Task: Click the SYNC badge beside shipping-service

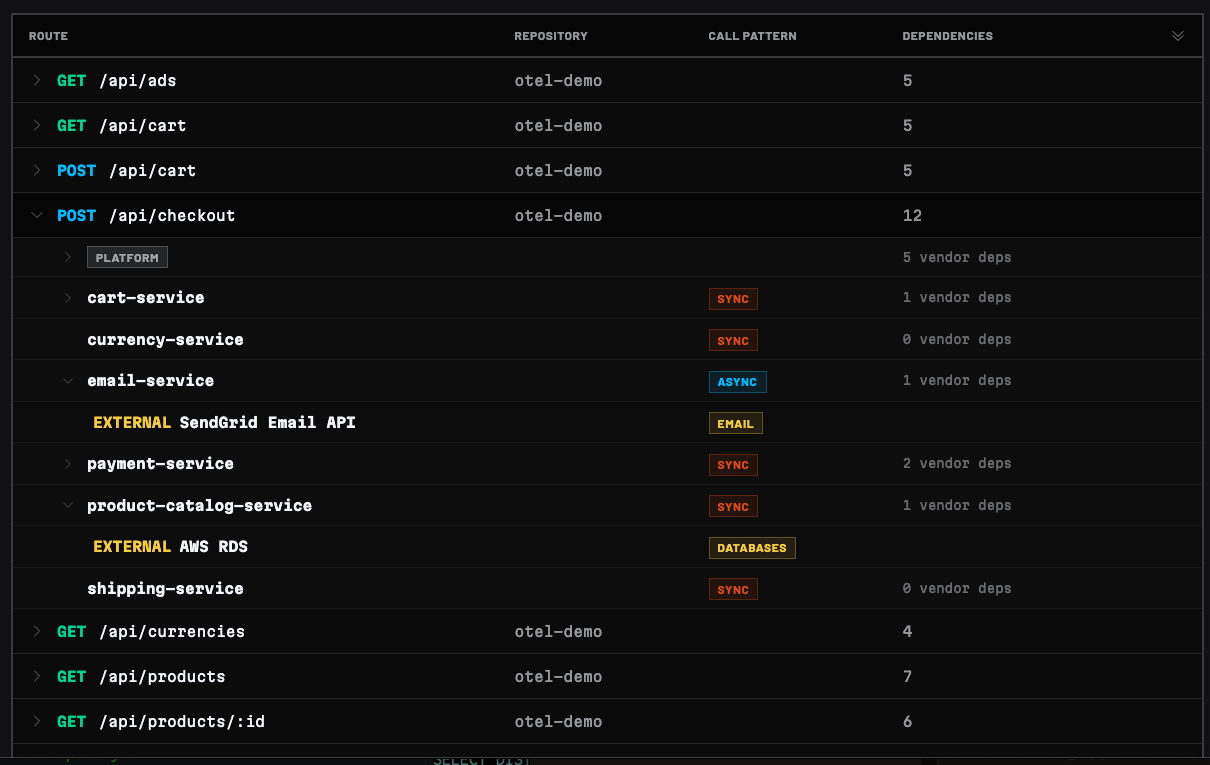Action: point(733,589)
